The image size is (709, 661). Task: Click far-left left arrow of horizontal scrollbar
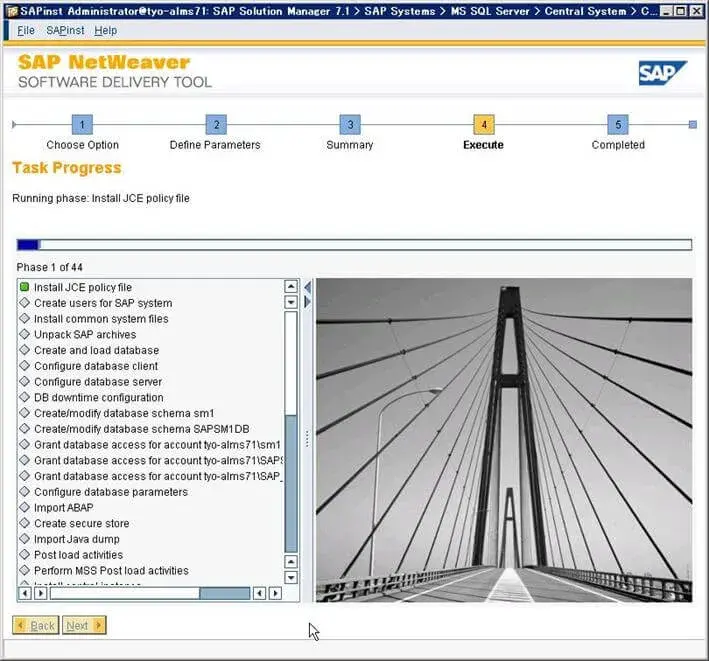click(25, 593)
